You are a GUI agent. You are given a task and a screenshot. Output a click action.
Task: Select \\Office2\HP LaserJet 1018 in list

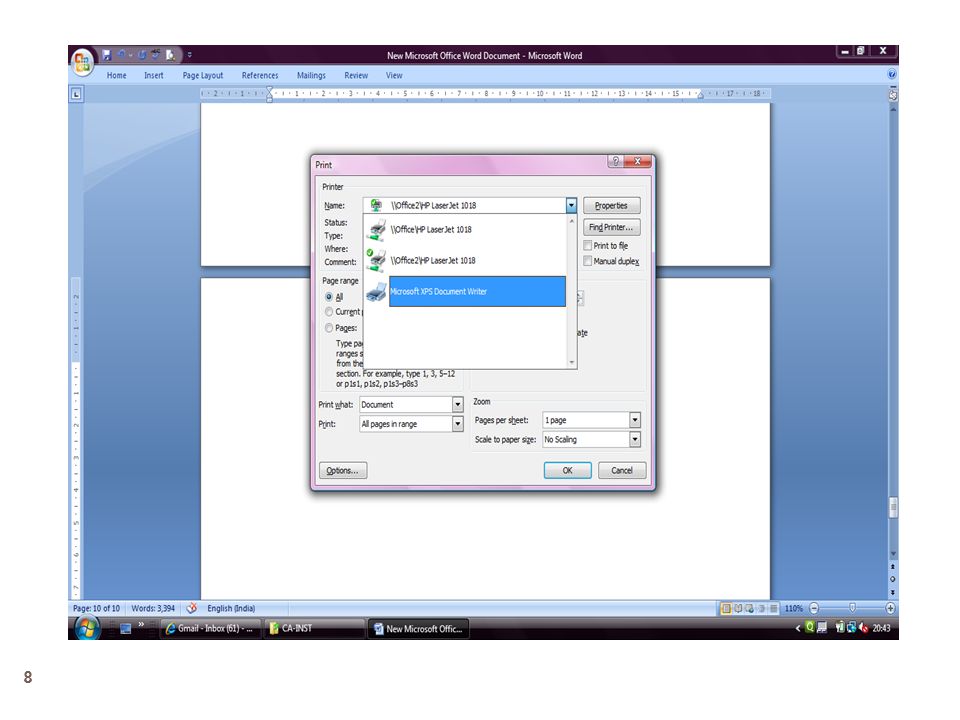click(x=466, y=261)
